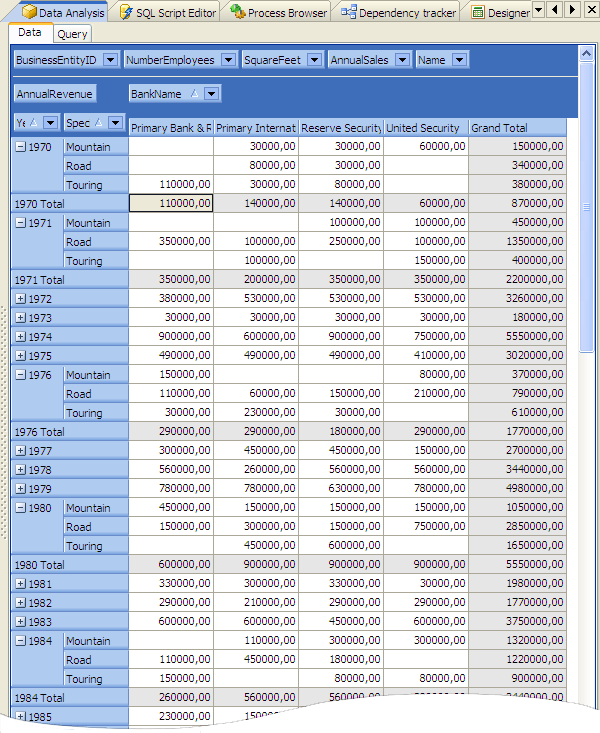The width and height of the screenshot is (600, 733).
Task: Select the 110000,00 cell in 1970 Total row
Action: [171, 203]
